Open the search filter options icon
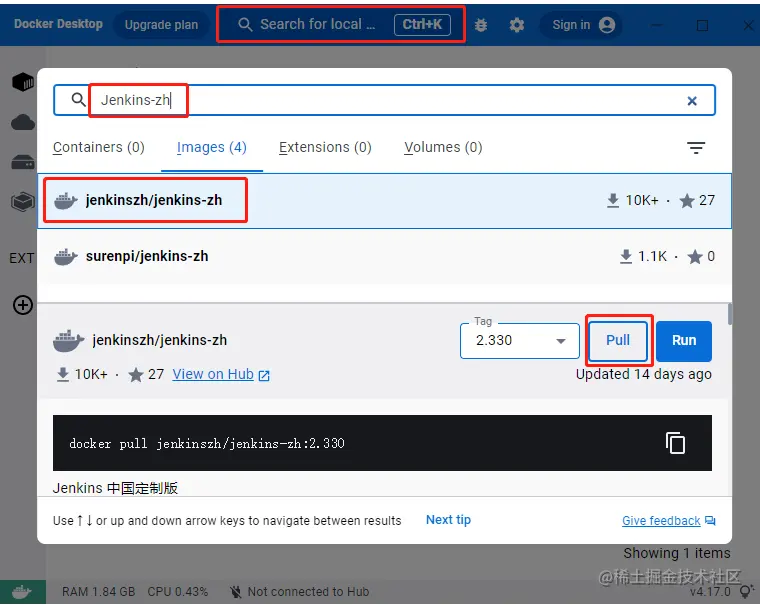This screenshot has height=605, width=760. [x=696, y=147]
